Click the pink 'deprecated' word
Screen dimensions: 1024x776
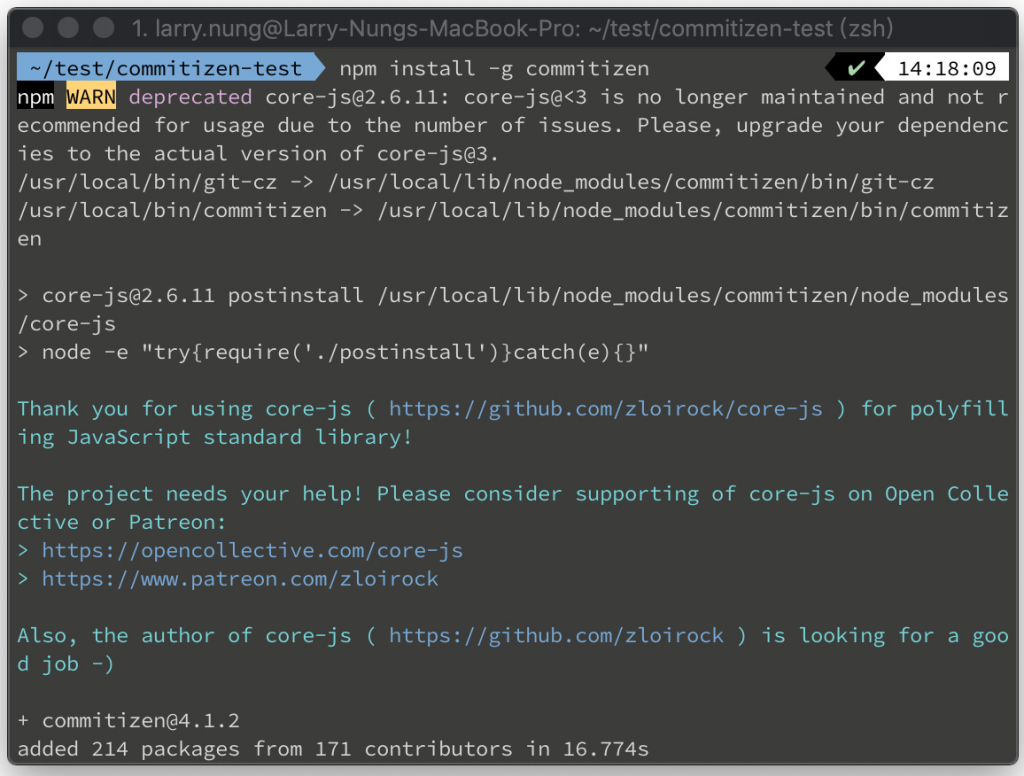tap(190, 97)
